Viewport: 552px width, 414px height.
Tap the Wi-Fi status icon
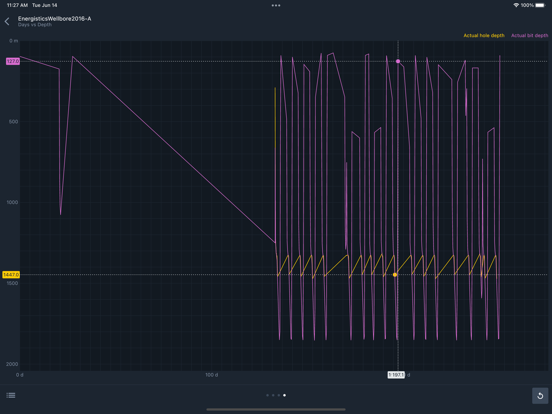click(x=516, y=5)
